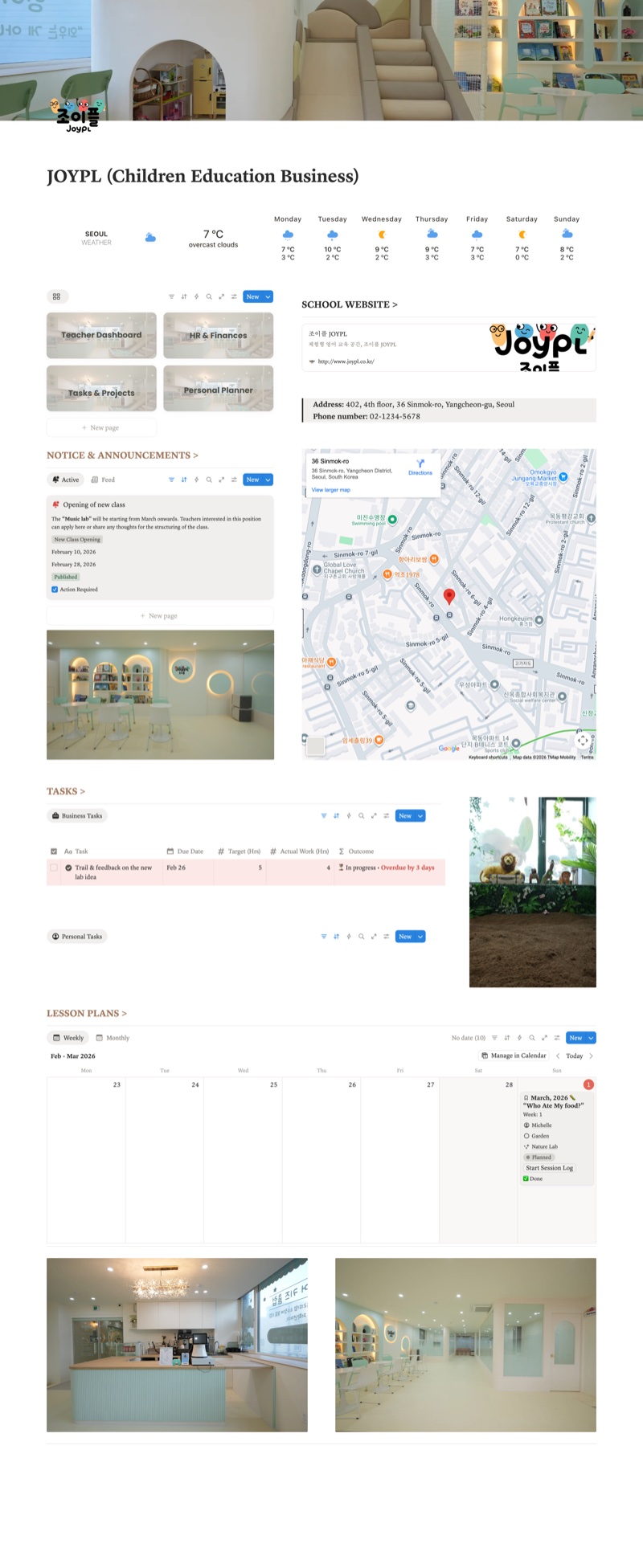
Task: Open New dropdown arrow in Personal Tasks
Action: click(x=420, y=937)
